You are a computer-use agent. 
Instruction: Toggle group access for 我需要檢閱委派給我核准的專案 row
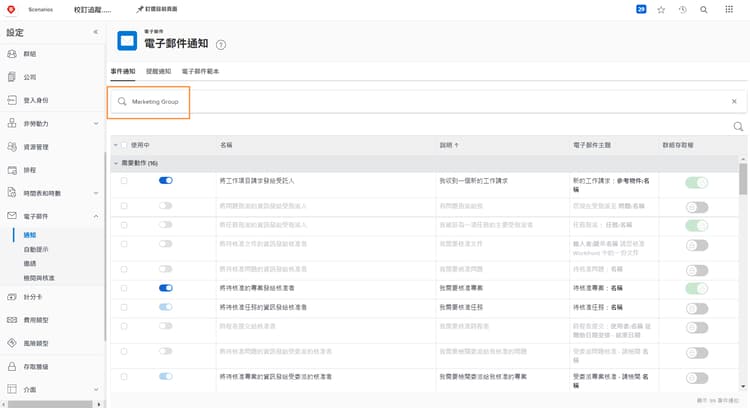(696, 378)
